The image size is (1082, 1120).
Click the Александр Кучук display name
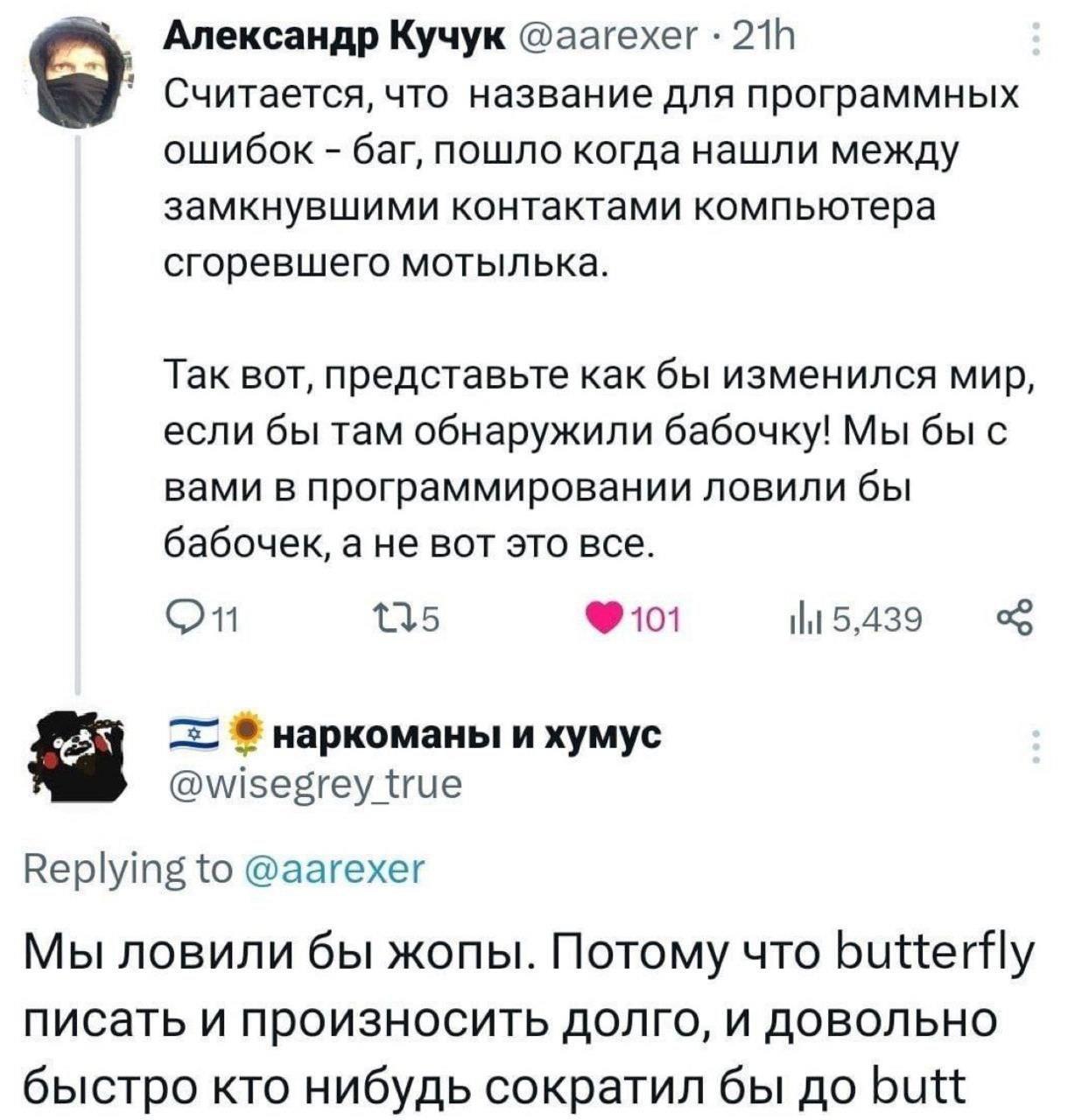click(336, 38)
